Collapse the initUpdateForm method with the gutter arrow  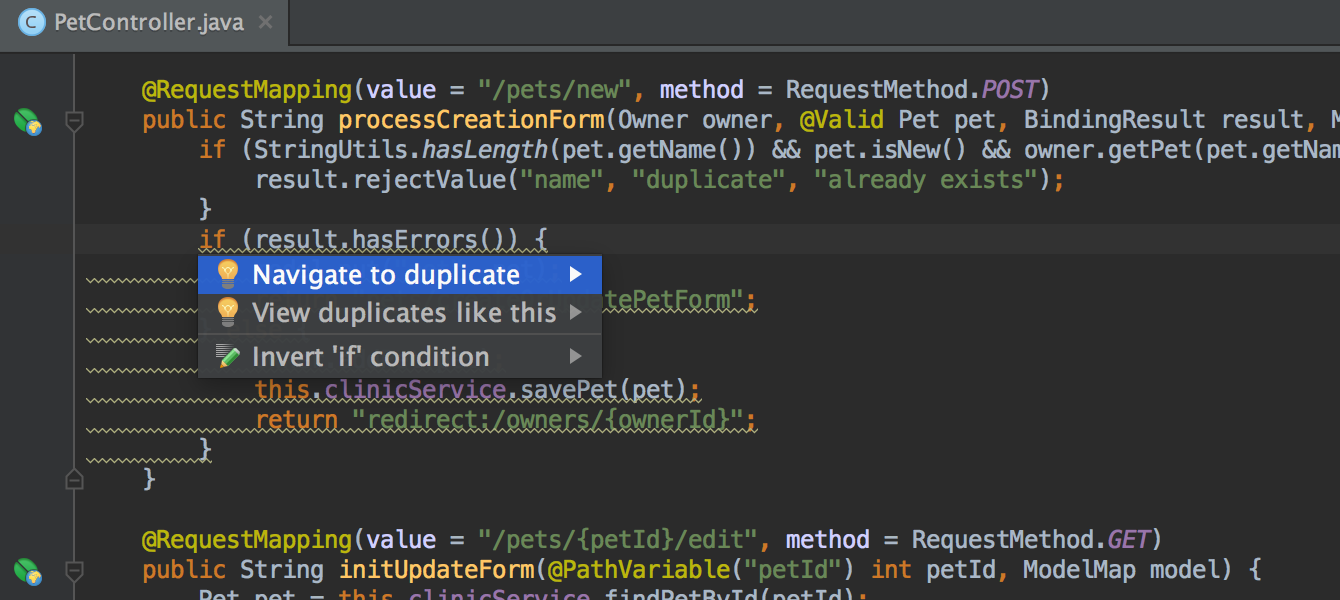coord(74,572)
